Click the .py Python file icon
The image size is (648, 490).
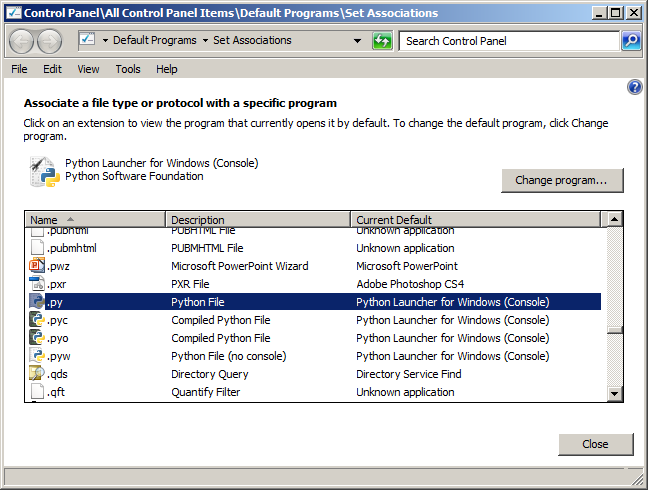click(x=37, y=301)
